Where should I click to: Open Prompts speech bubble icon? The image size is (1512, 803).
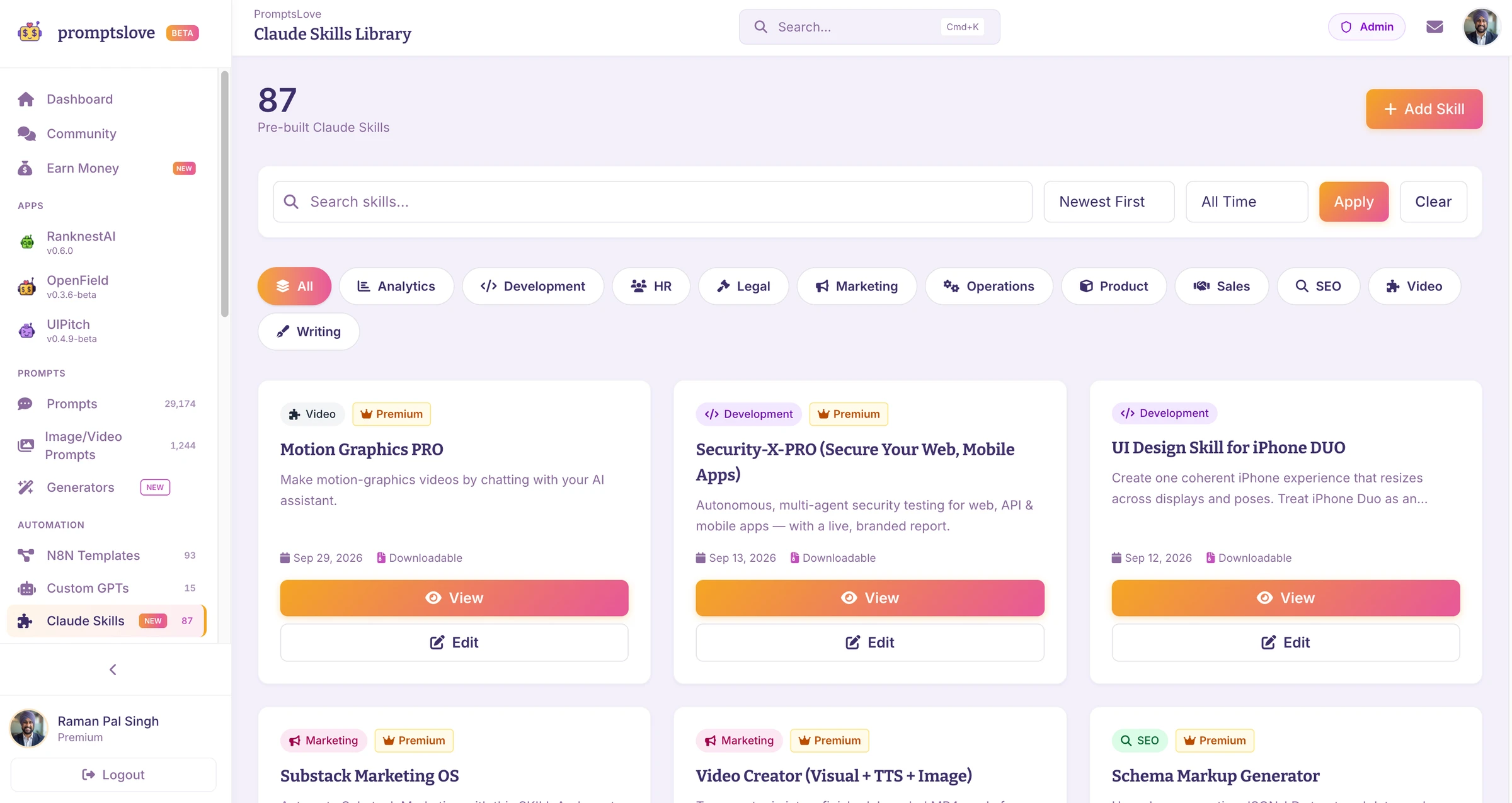coord(25,404)
